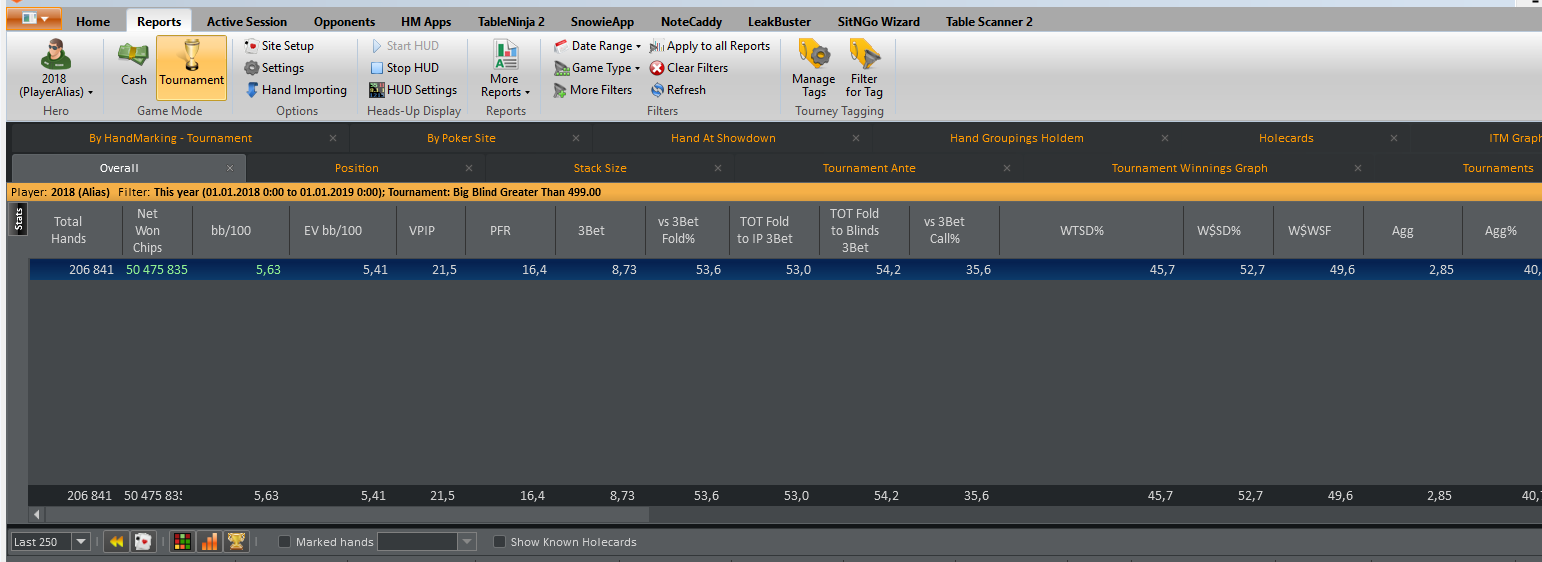Click the colored grid matrix icon
This screenshot has width=1542, height=562.
click(183, 541)
